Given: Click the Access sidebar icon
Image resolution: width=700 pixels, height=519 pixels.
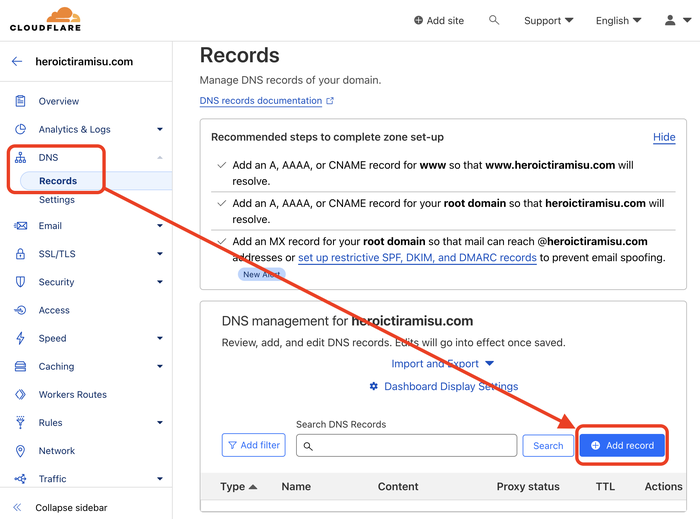Looking at the screenshot, I should tap(20, 310).
